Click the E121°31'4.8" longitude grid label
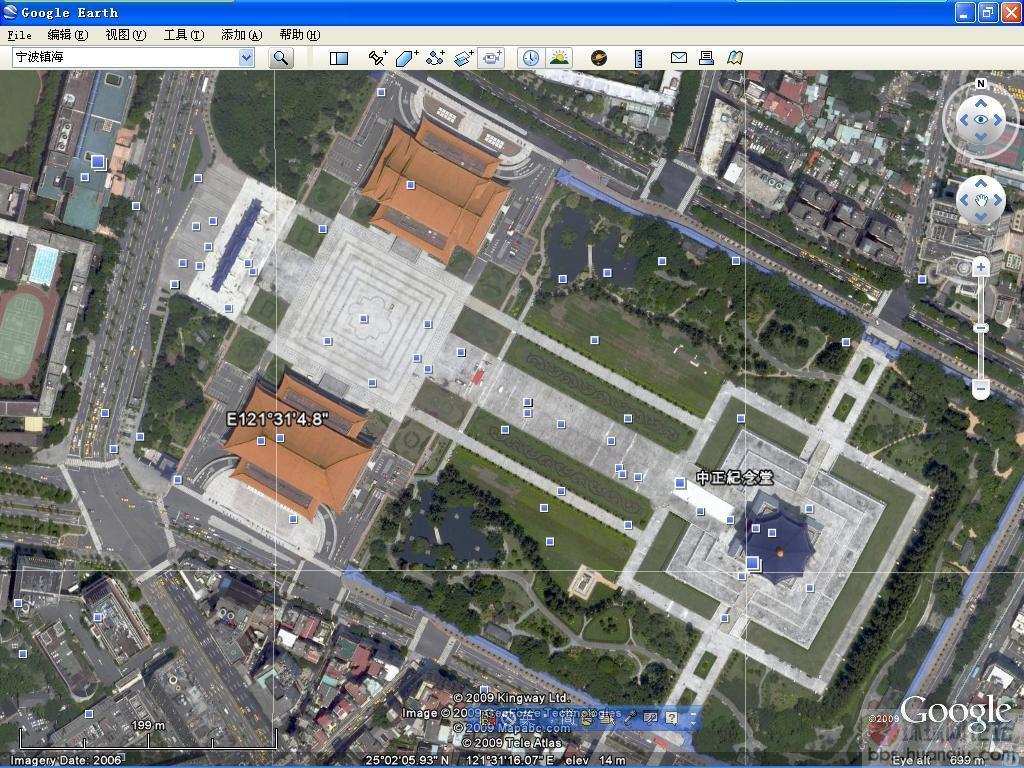Screen dimensions: 1024x768 click(x=278, y=419)
